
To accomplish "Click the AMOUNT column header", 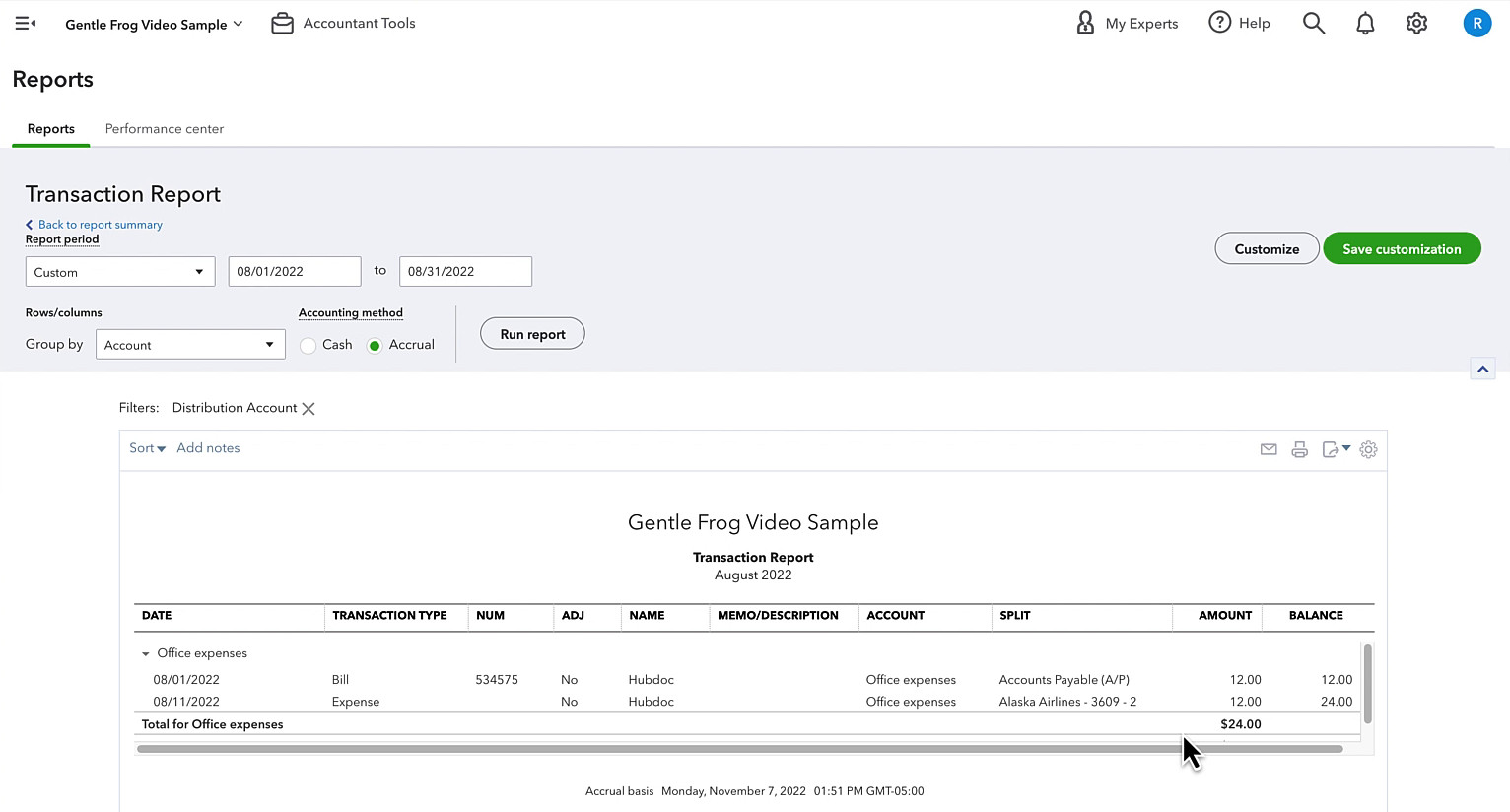I will point(1225,615).
